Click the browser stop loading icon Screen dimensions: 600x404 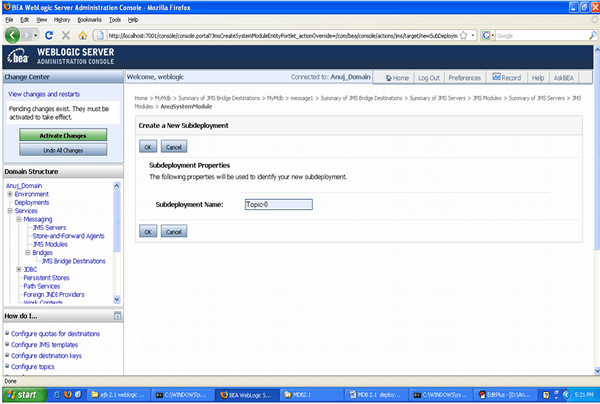tap(66, 36)
